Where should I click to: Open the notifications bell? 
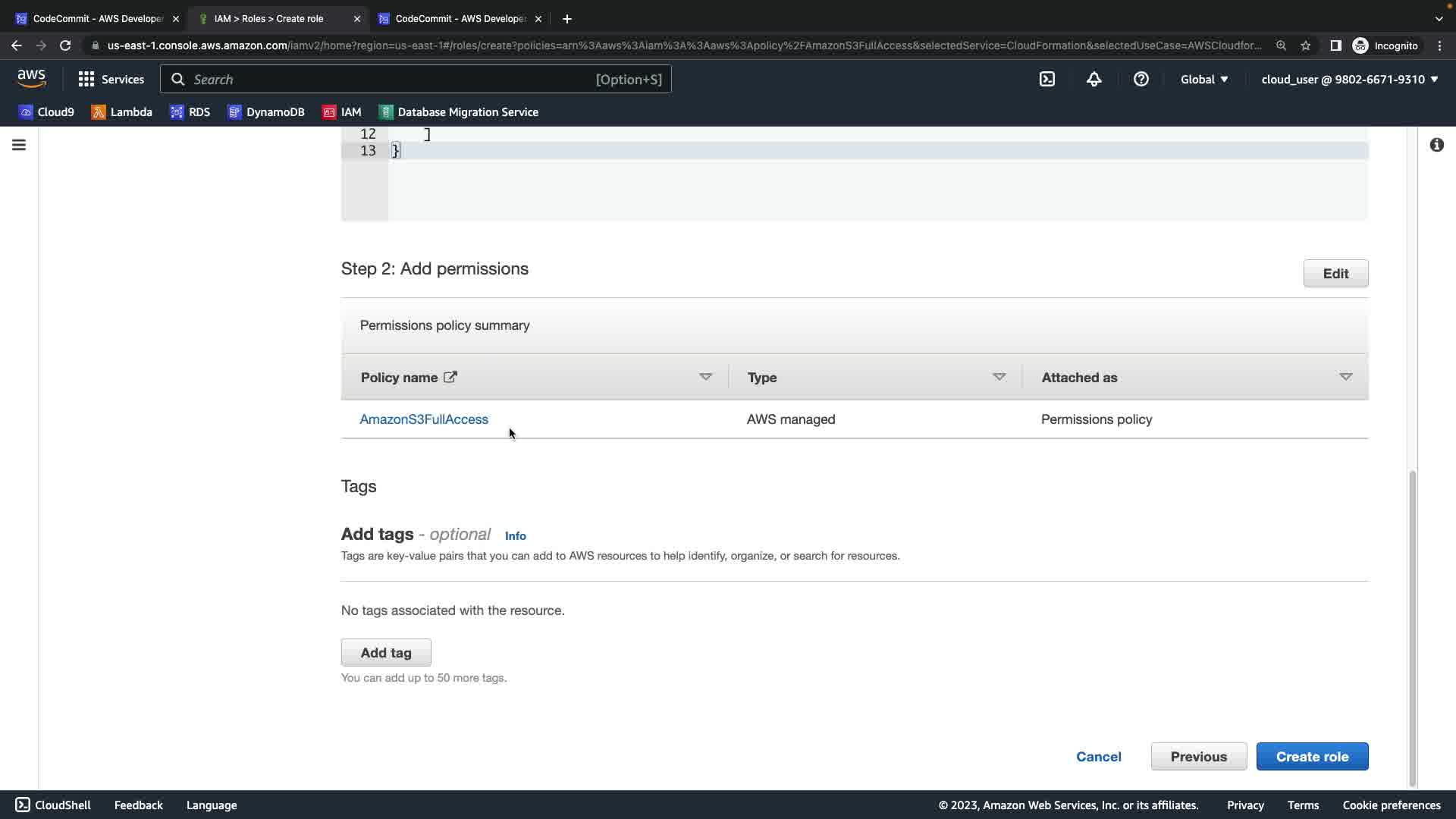pos(1094,79)
